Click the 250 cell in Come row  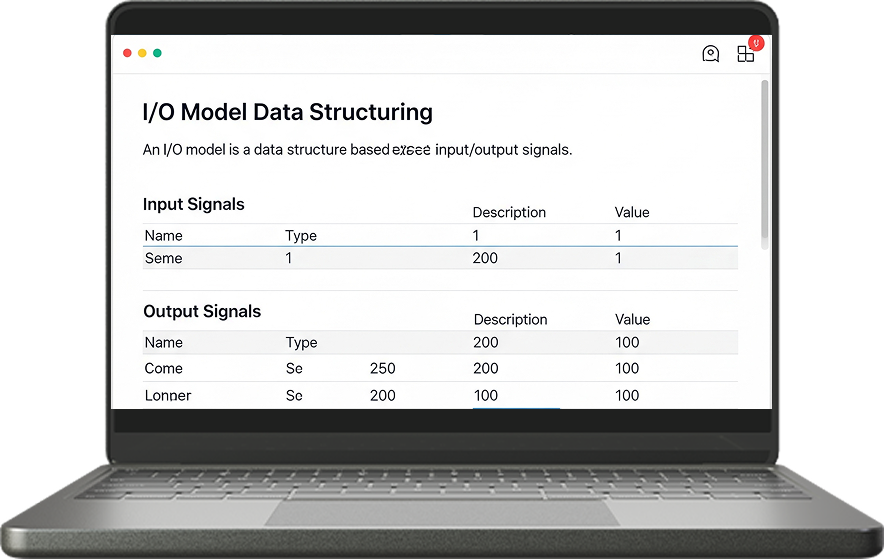(x=383, y=368)
